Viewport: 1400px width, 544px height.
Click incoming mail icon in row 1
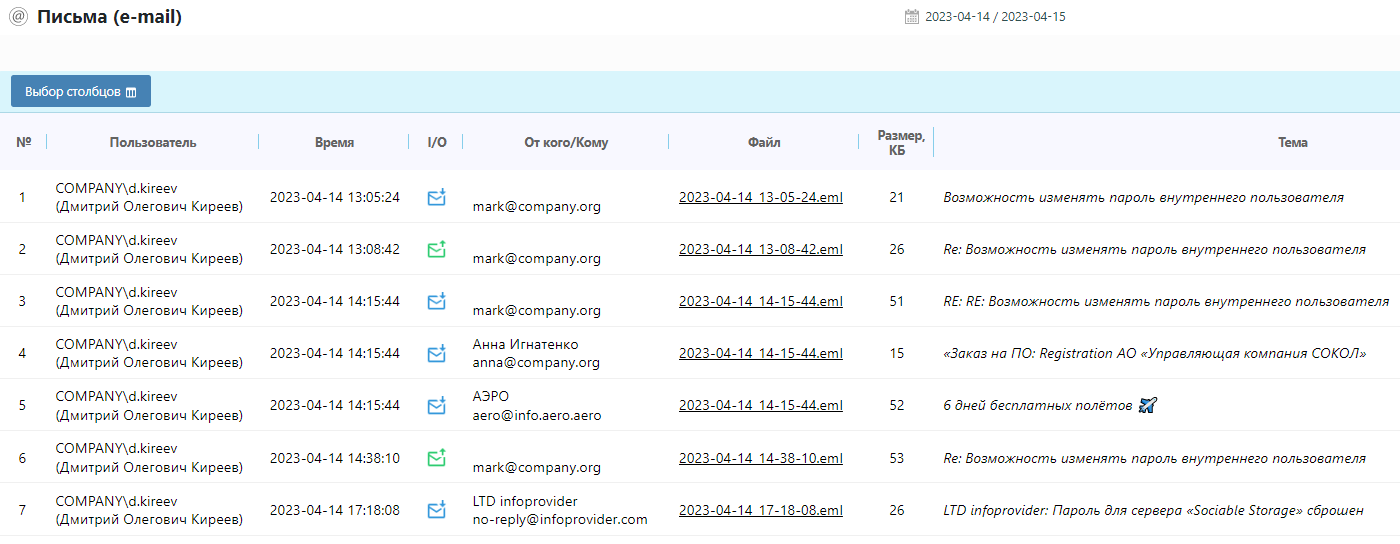pos(436,197)
